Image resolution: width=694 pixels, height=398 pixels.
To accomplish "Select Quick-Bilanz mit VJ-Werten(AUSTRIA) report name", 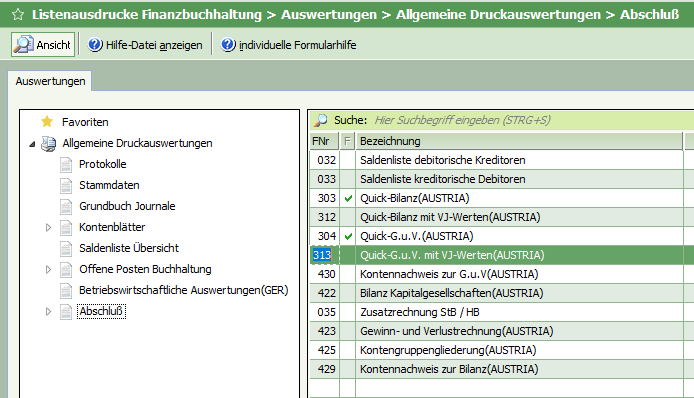I will [x=450, y=217].
